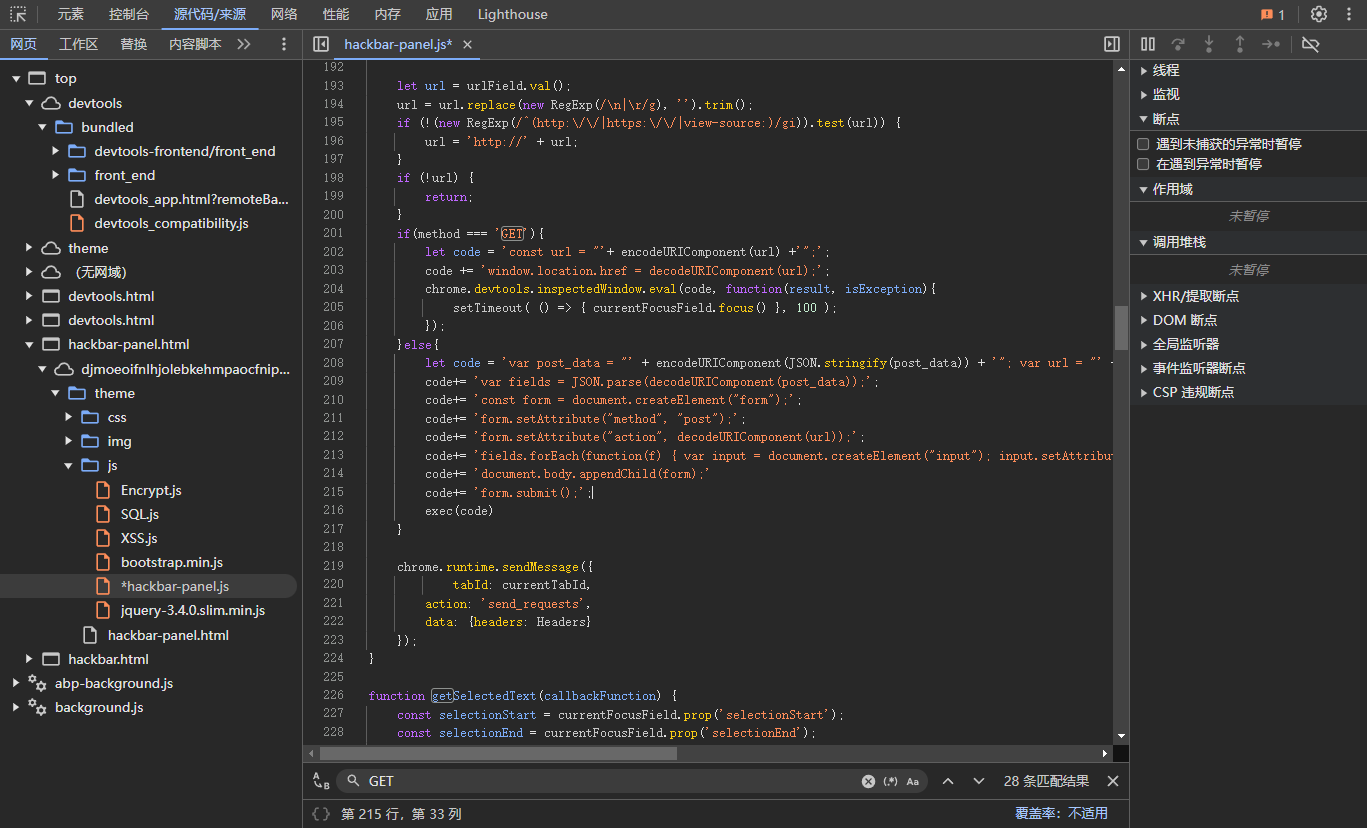Open DevTools settings gear
Screen dimensions: 1367x828
(x=1318, y=14)
